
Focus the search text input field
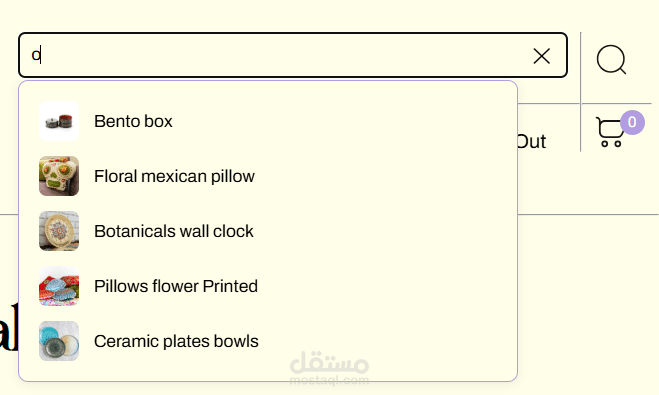pos(277,55)
